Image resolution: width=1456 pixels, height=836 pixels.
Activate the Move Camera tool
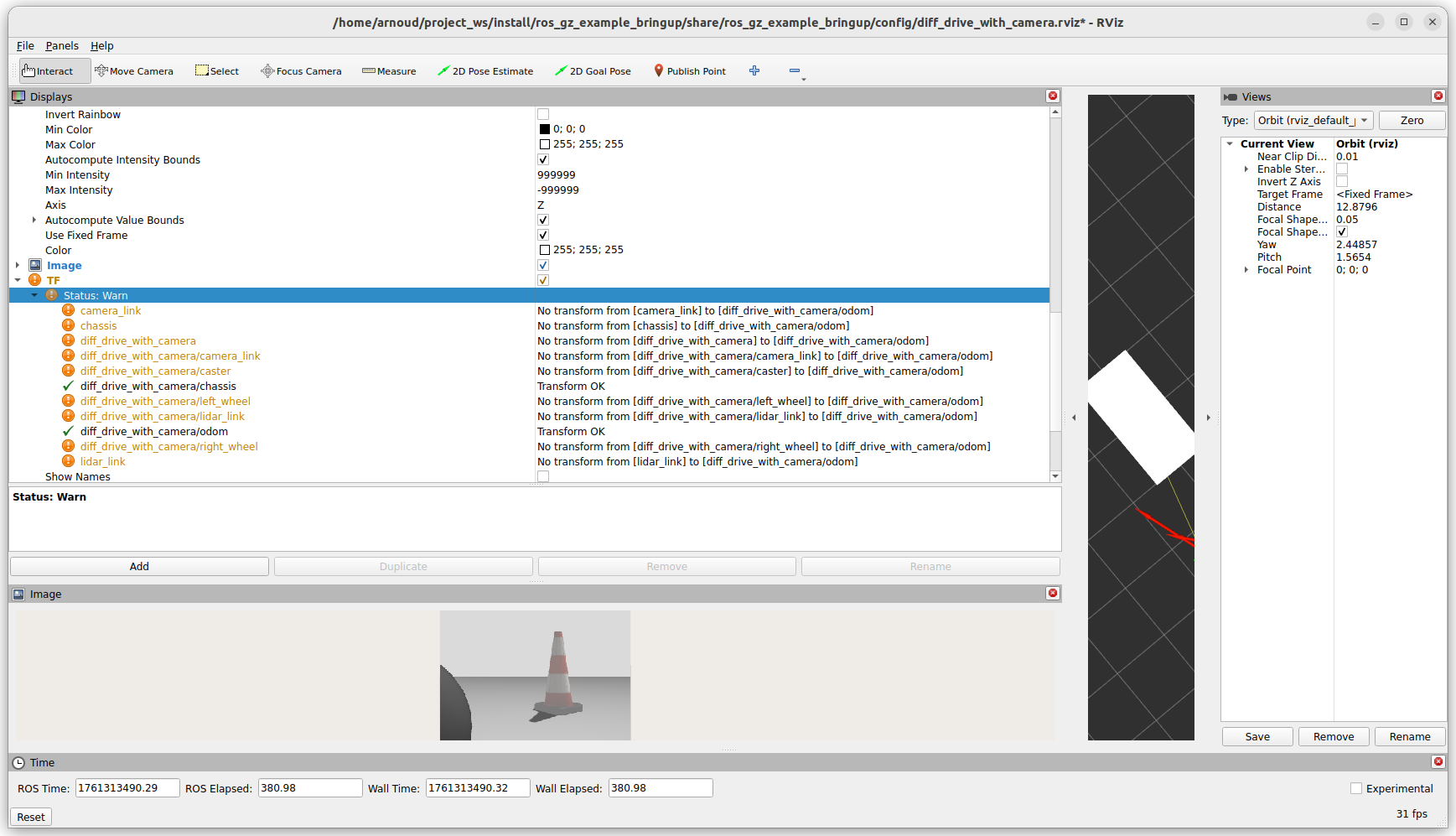click(x=134, y=71)
